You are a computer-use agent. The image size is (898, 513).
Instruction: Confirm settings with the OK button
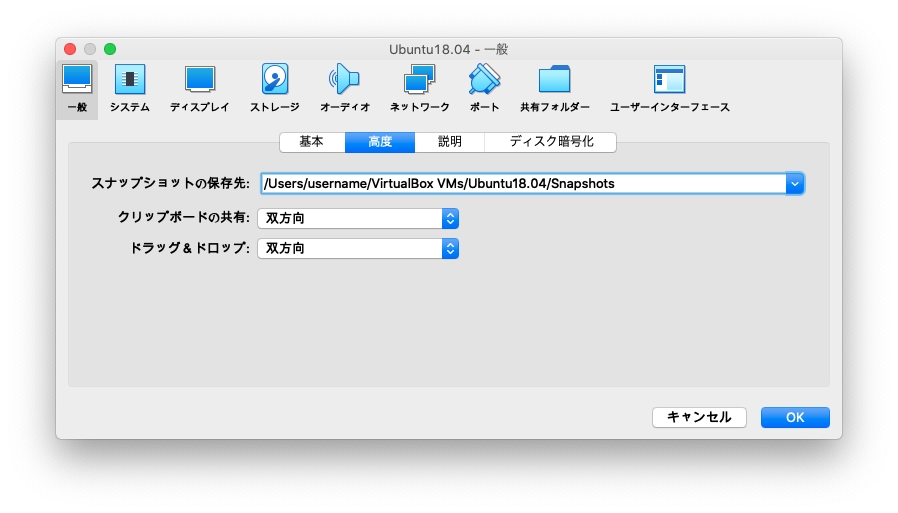tap(795, 417)
